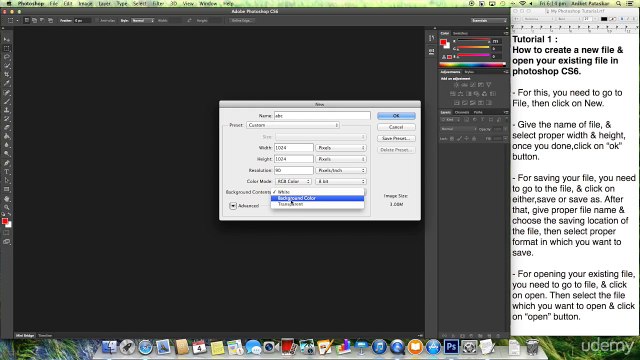Select the Hand tool
Viewport: 640px width, 360px height.
(x=7, y=199)
